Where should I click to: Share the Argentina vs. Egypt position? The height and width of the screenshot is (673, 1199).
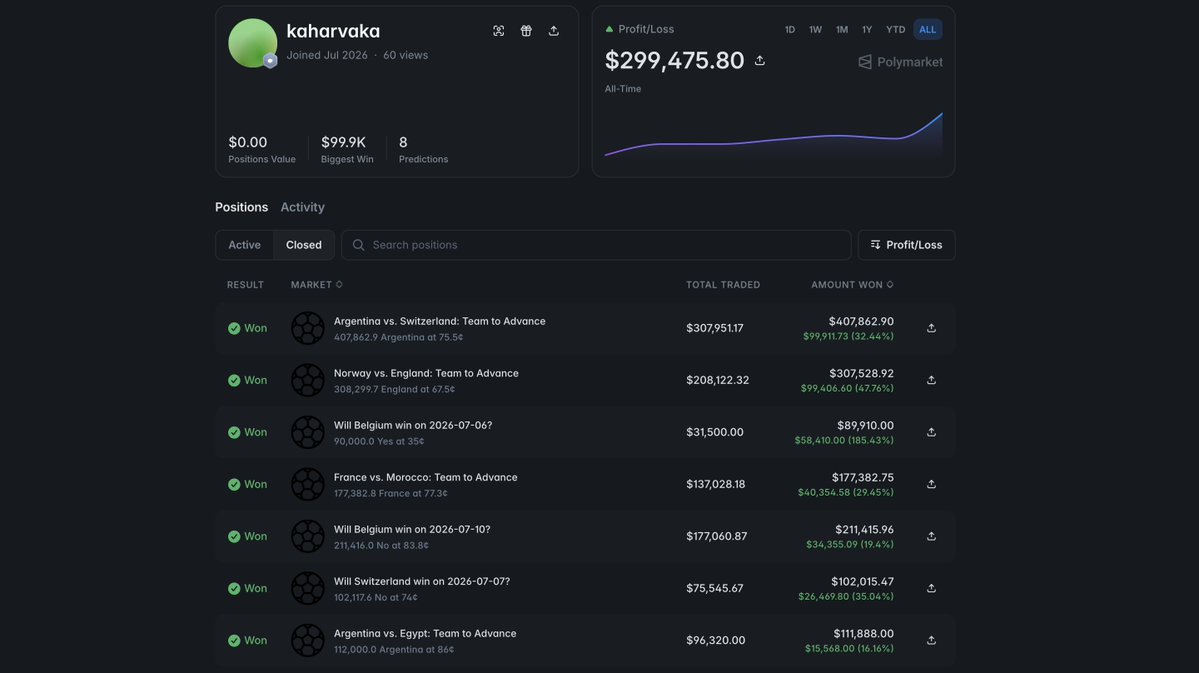pos(931,640)
